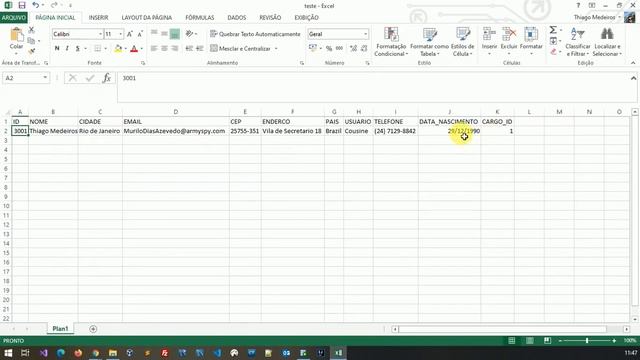
Task: Open Localizar e Selecionar menu
Action: [607, 42]
